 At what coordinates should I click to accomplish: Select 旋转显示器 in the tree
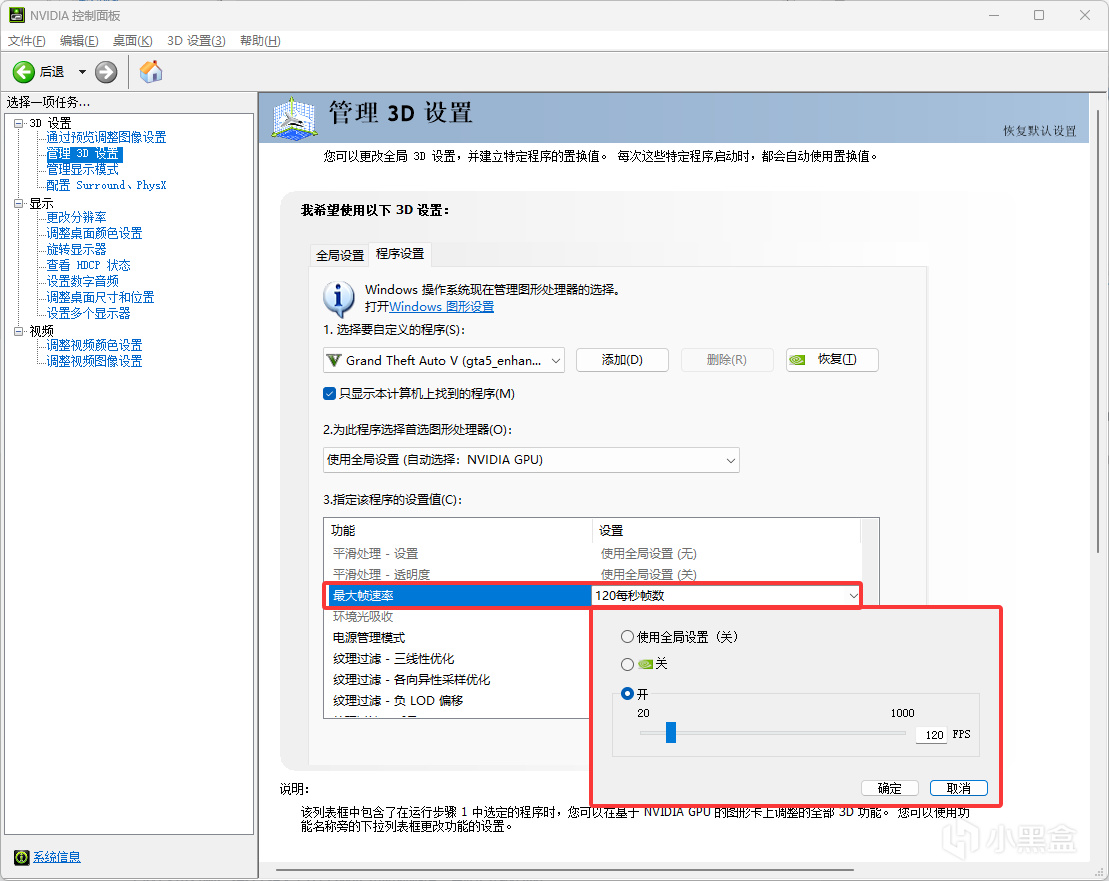coord(76,250)
